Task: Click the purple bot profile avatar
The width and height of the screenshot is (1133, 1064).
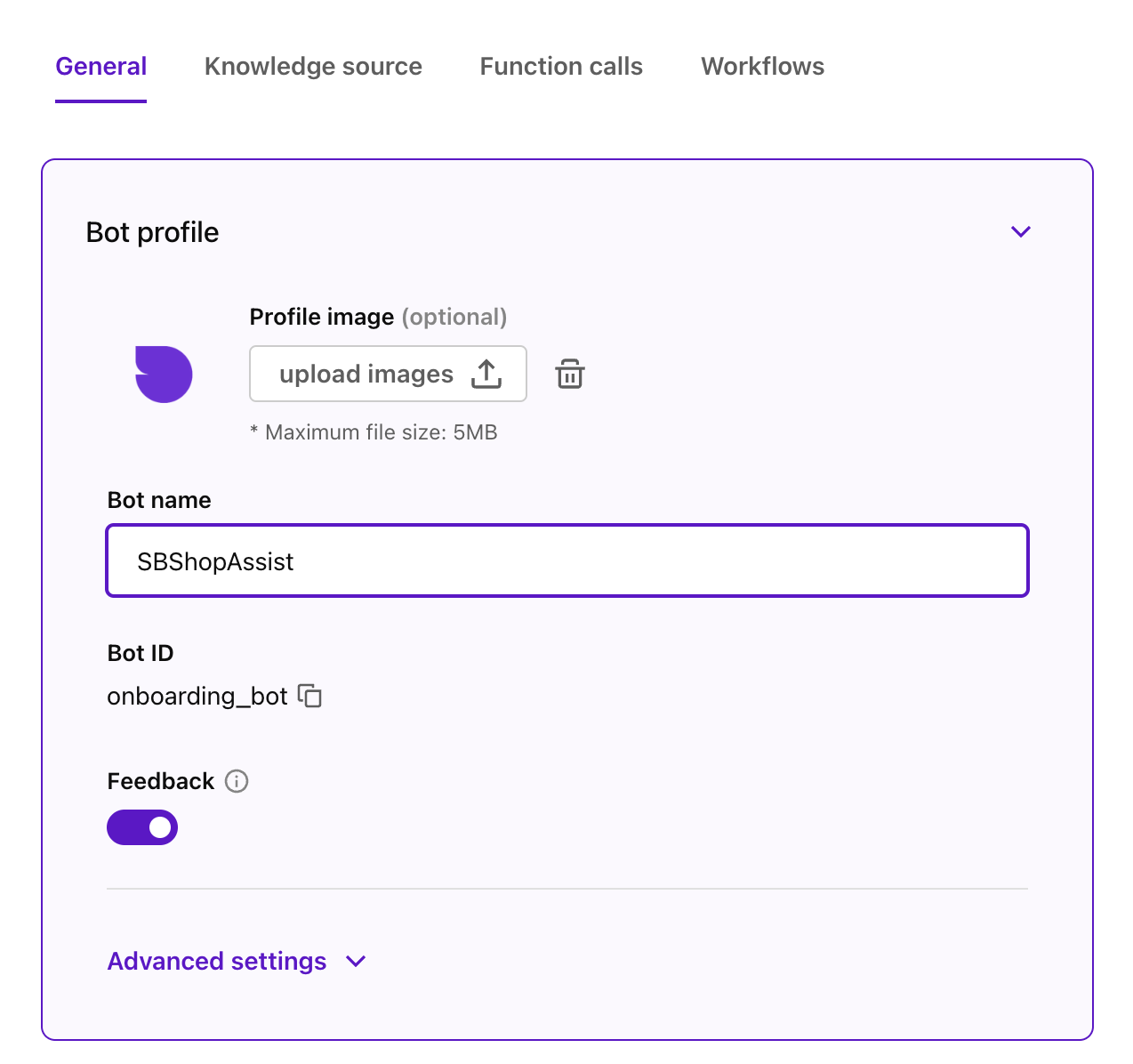Action: 164,374
